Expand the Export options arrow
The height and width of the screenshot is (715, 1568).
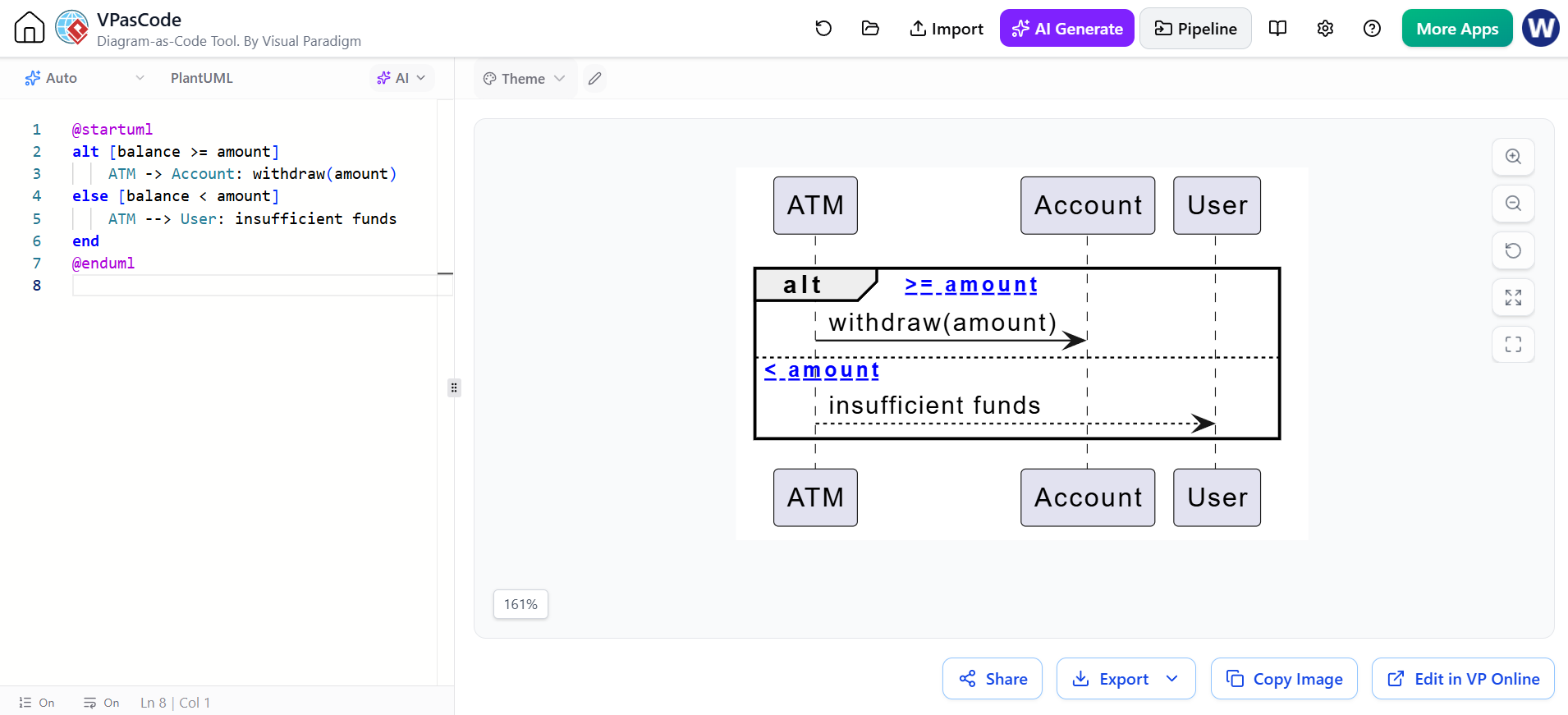coord(1172,679)
